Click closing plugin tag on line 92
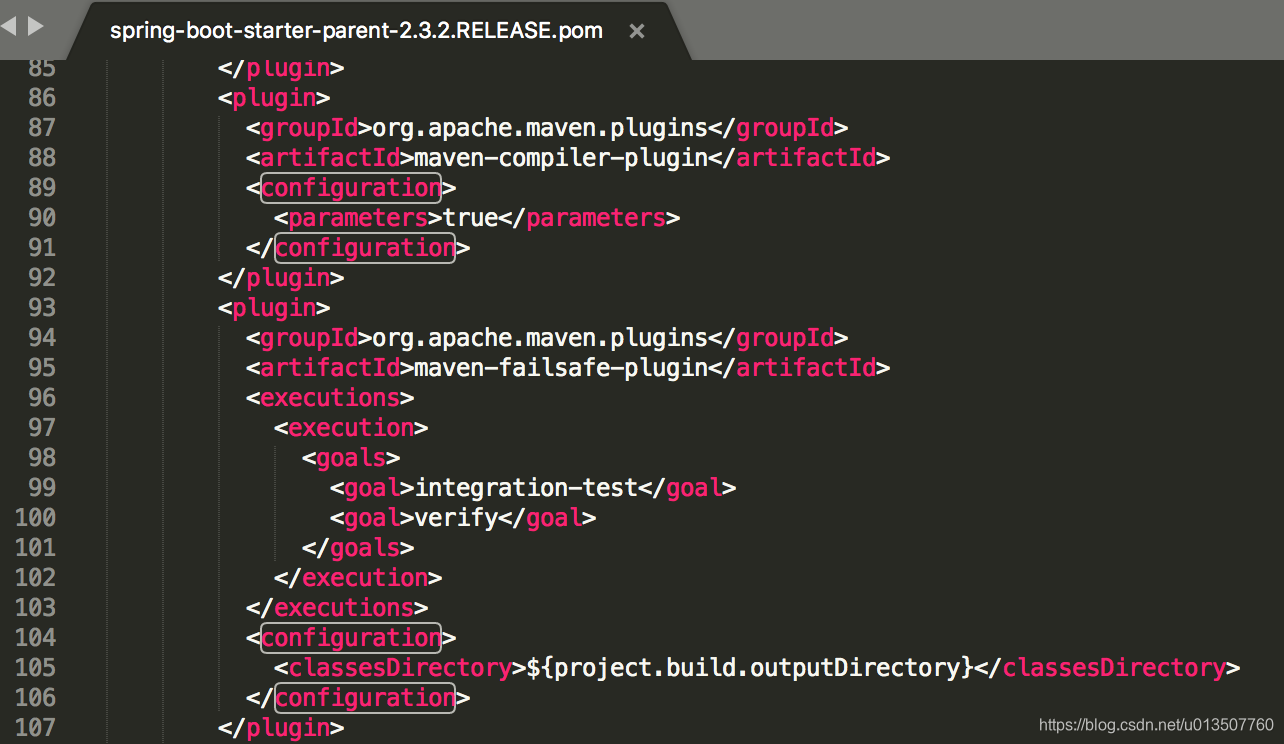This screenshot has width=1284, height=744. 281,278
